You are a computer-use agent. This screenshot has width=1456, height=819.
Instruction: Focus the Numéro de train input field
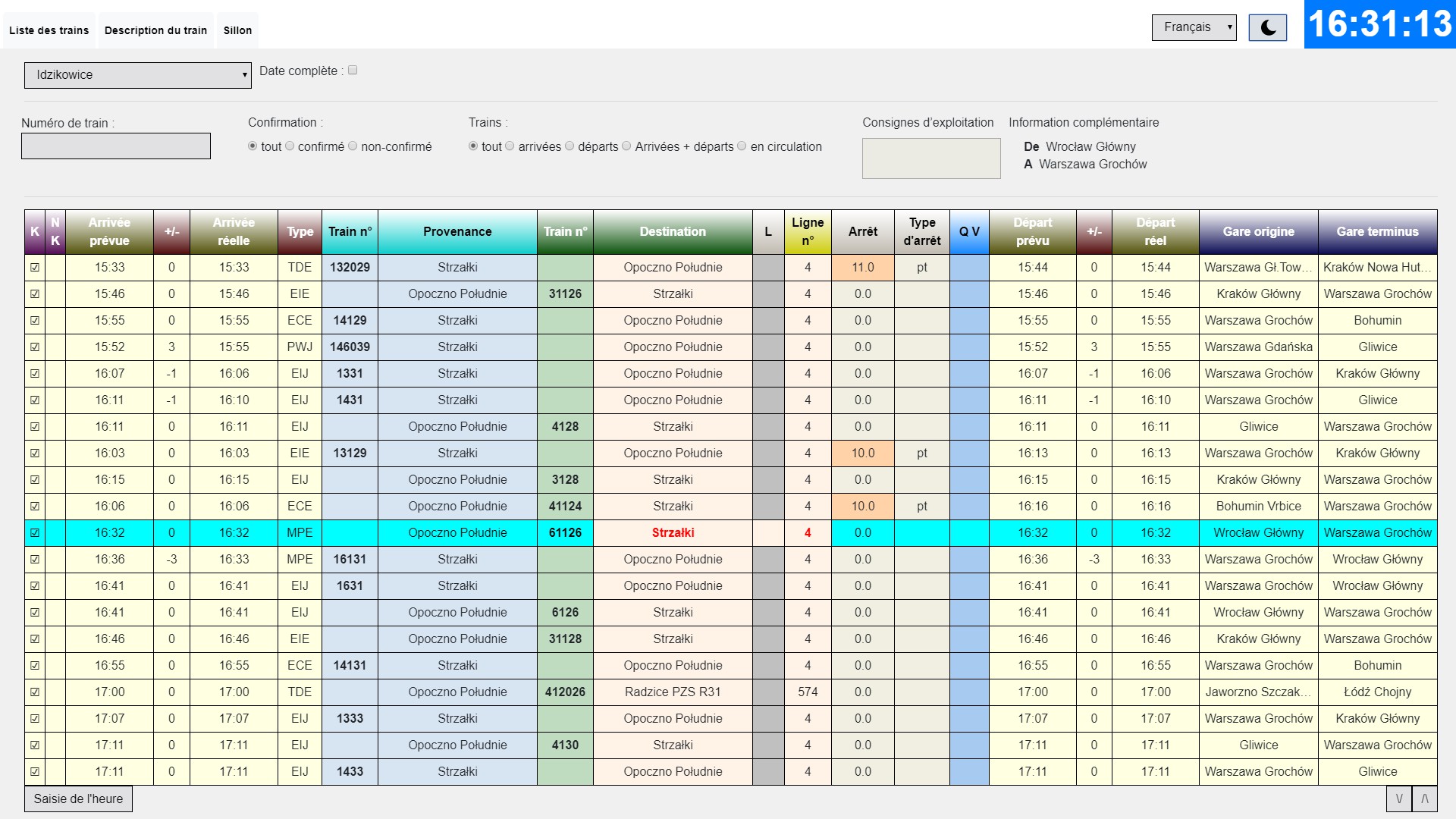116,146
